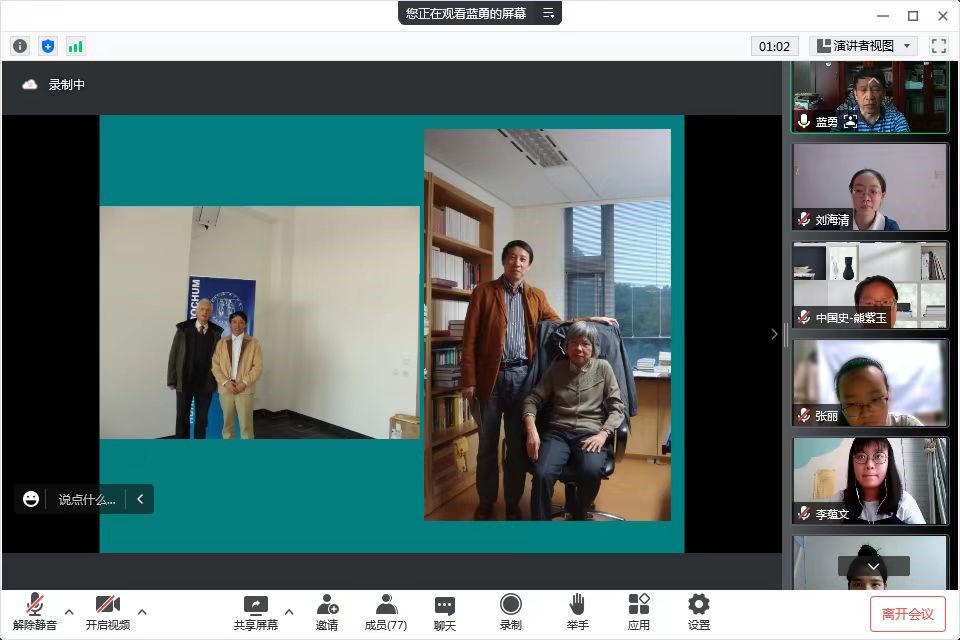The width and height of the screenshot is (960, 640).
Task: Unmute microphone with 解除静音
Action: pos(35,611)
